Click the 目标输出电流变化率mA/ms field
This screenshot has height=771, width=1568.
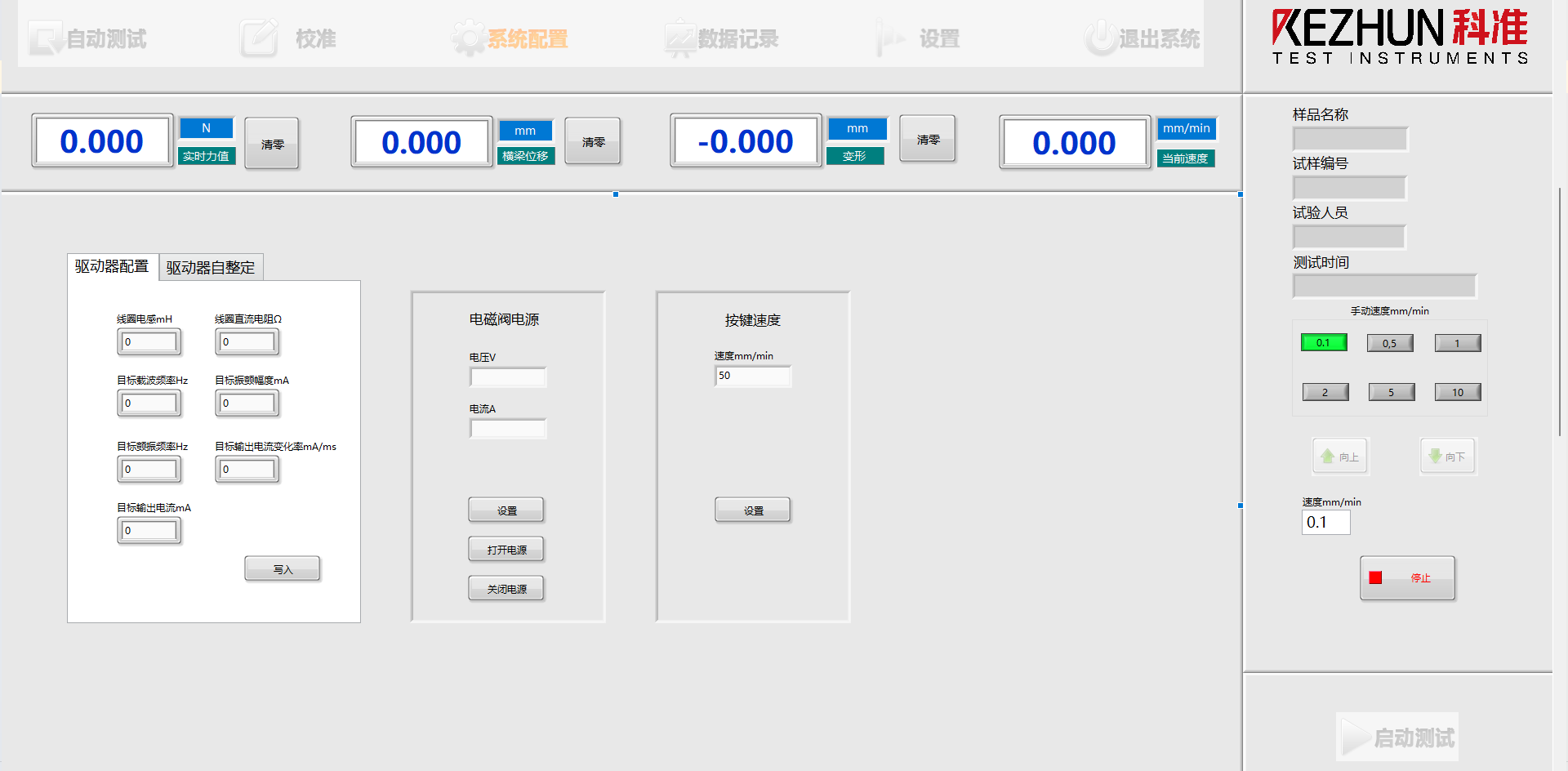pos(247,469)
